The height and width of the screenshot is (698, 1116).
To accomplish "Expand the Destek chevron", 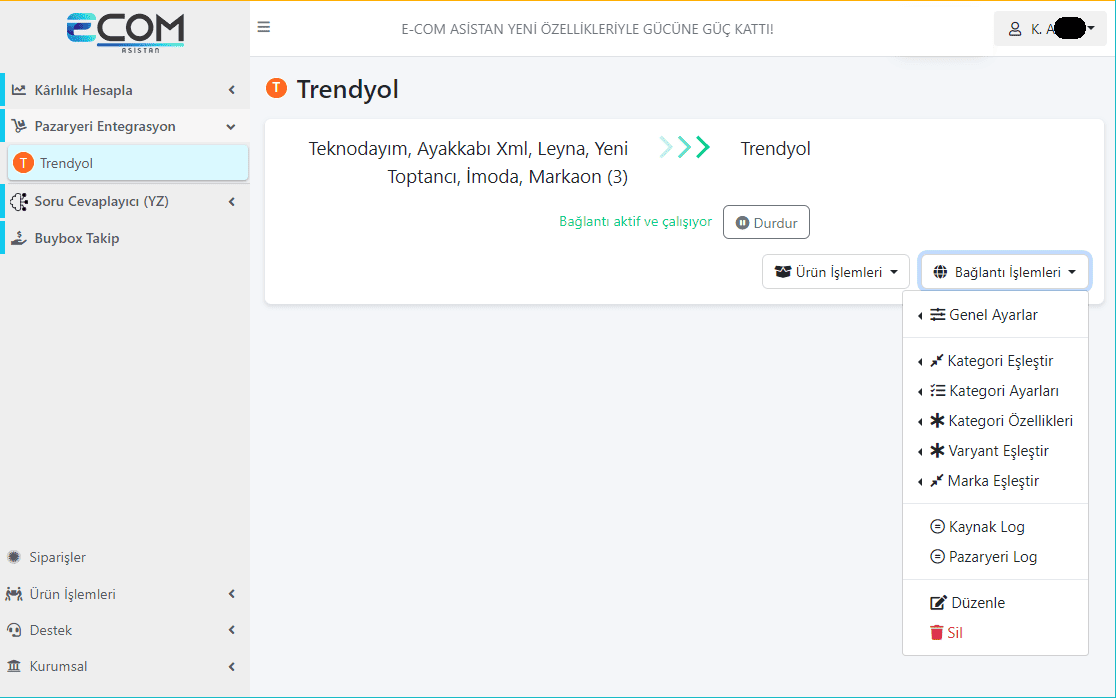I will pos(231,630).
